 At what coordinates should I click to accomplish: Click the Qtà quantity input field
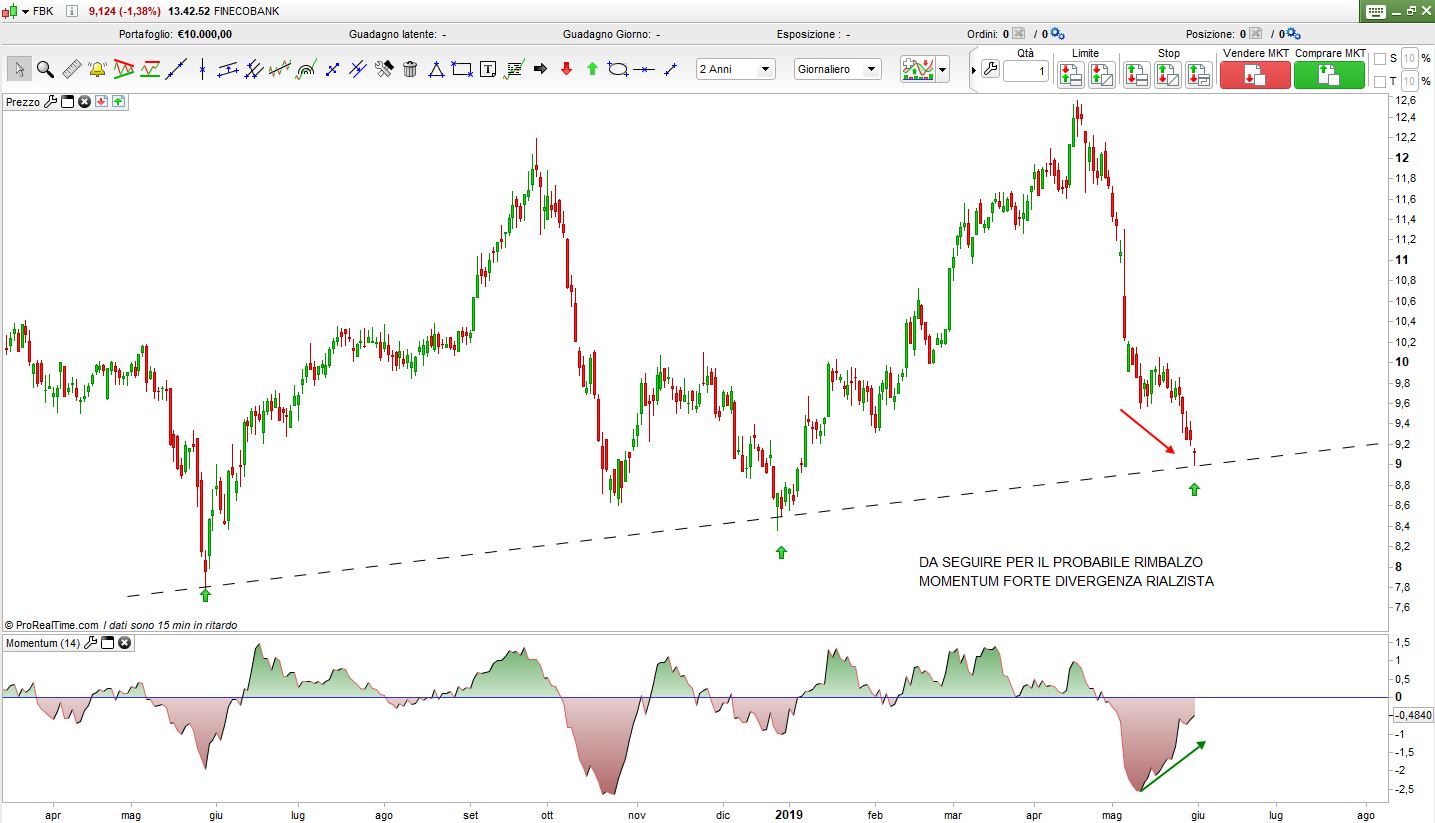1026,72
